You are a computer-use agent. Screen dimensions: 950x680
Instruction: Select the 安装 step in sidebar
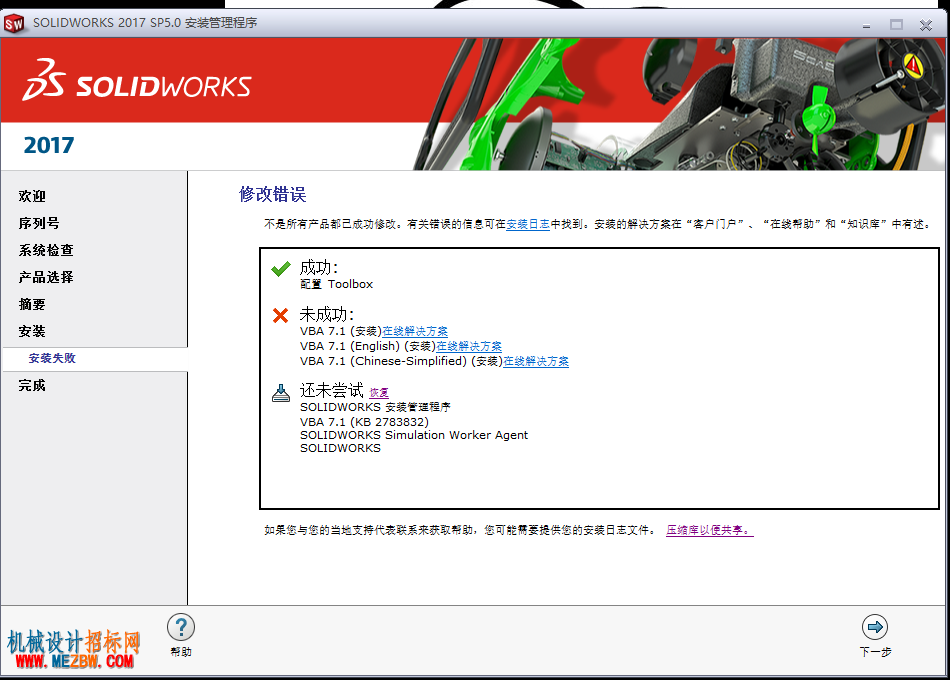(x=32, y=332)
